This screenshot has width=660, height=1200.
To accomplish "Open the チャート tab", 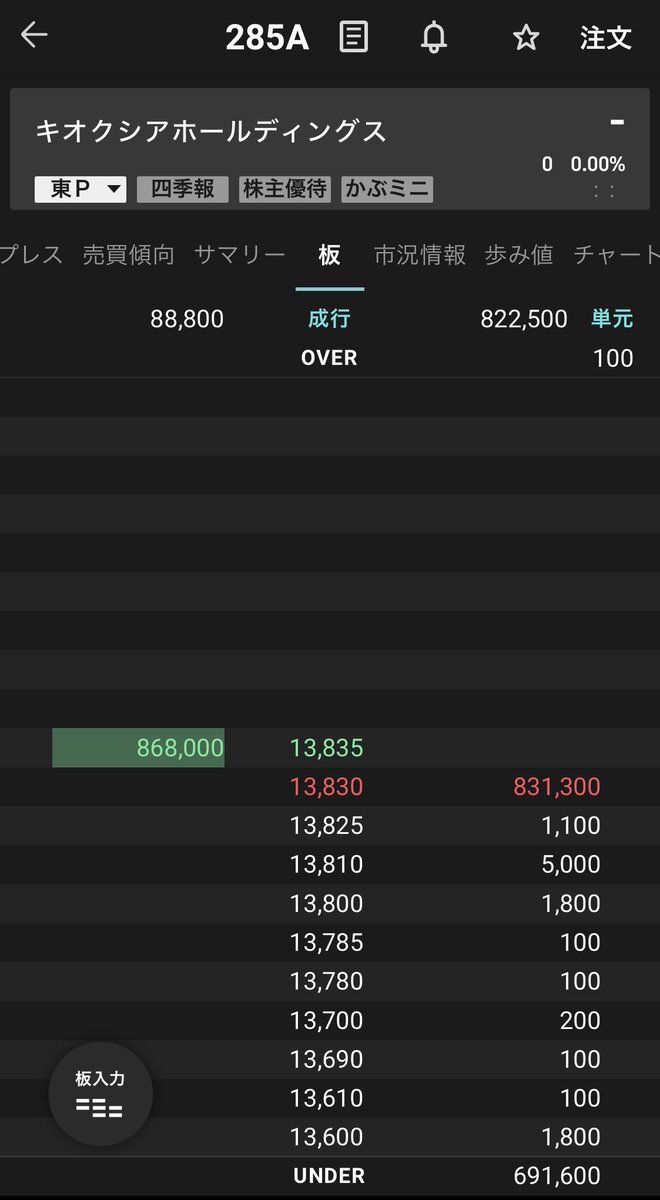I will coord(615,255).
